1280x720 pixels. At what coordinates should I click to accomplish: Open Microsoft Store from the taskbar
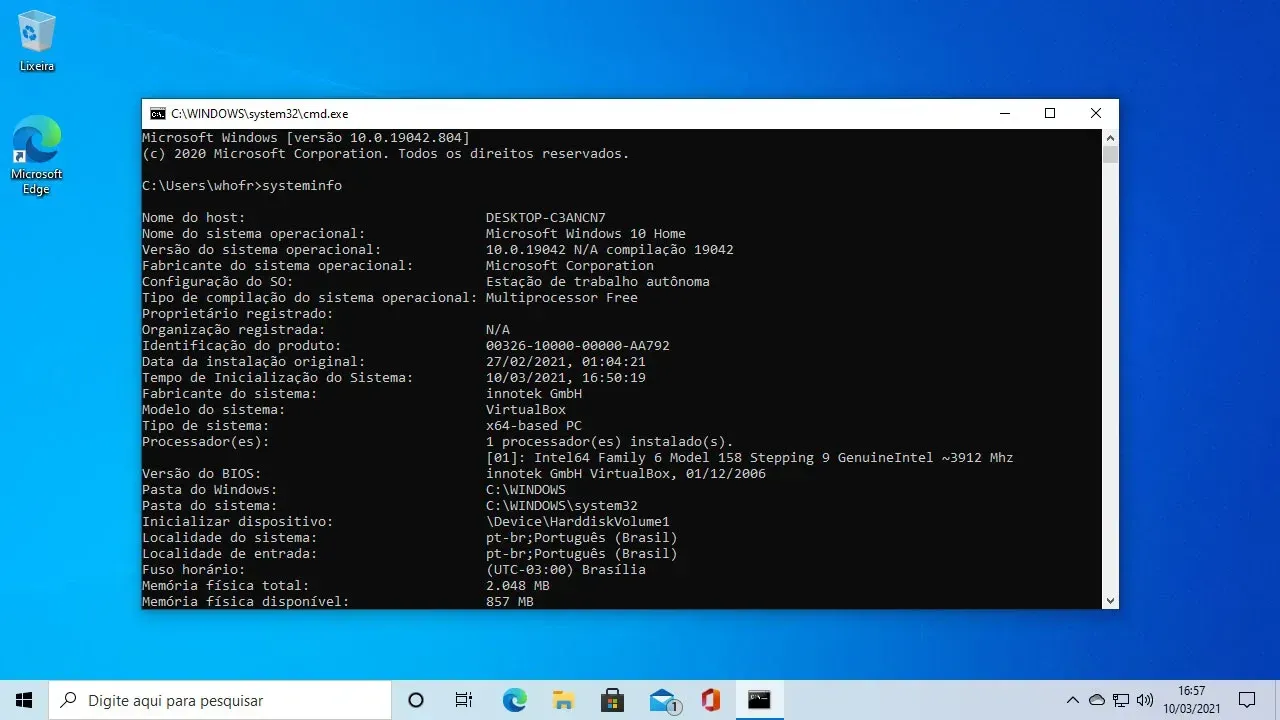612,700
